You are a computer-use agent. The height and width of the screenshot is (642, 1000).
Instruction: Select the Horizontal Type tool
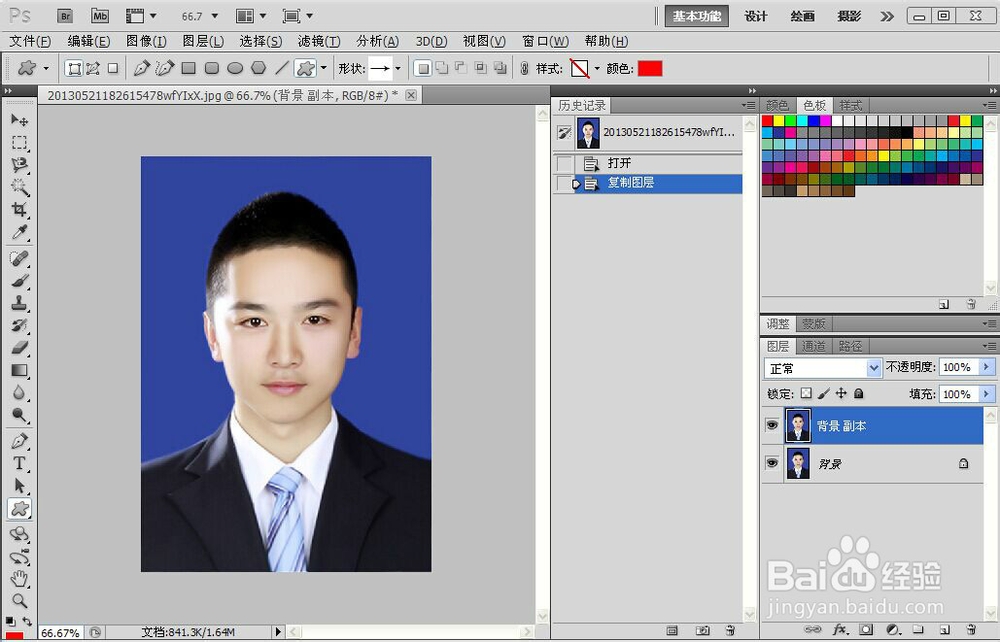click(19, 461)
